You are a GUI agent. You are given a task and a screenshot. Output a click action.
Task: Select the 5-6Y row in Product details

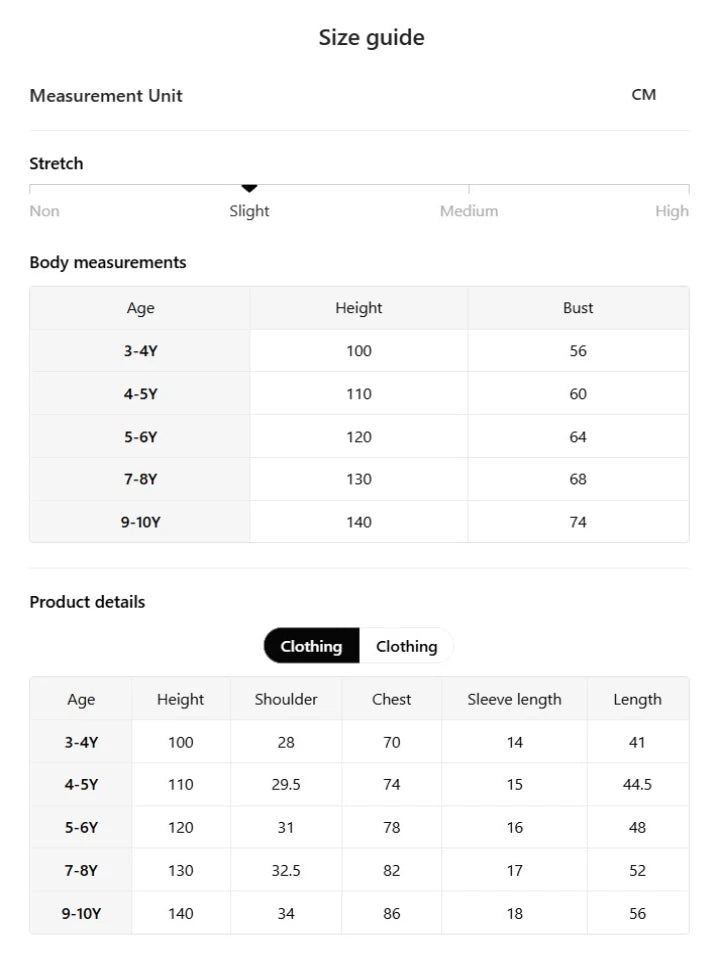point(359,827)
